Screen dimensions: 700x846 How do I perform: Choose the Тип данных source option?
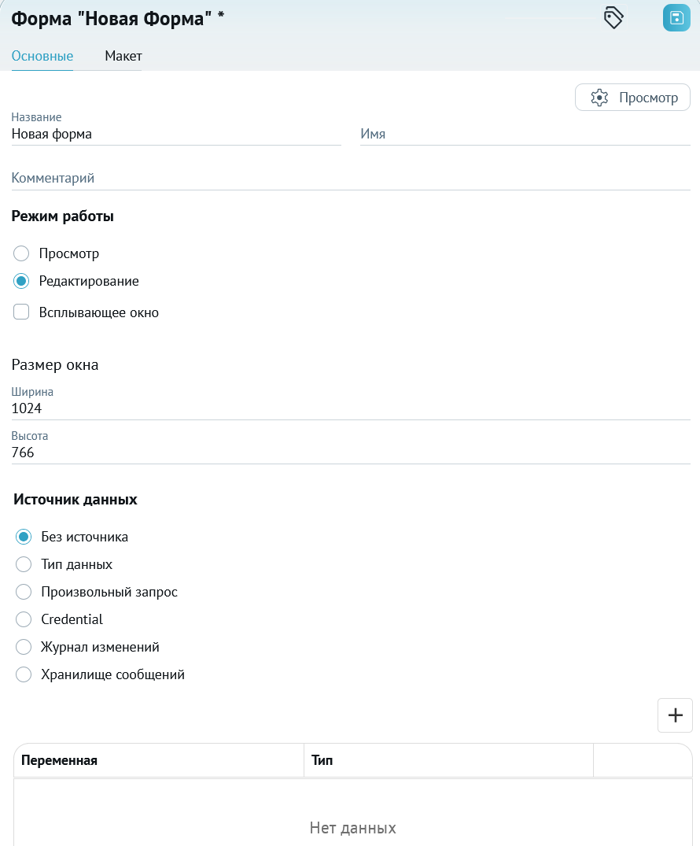(x=23, y=564)
